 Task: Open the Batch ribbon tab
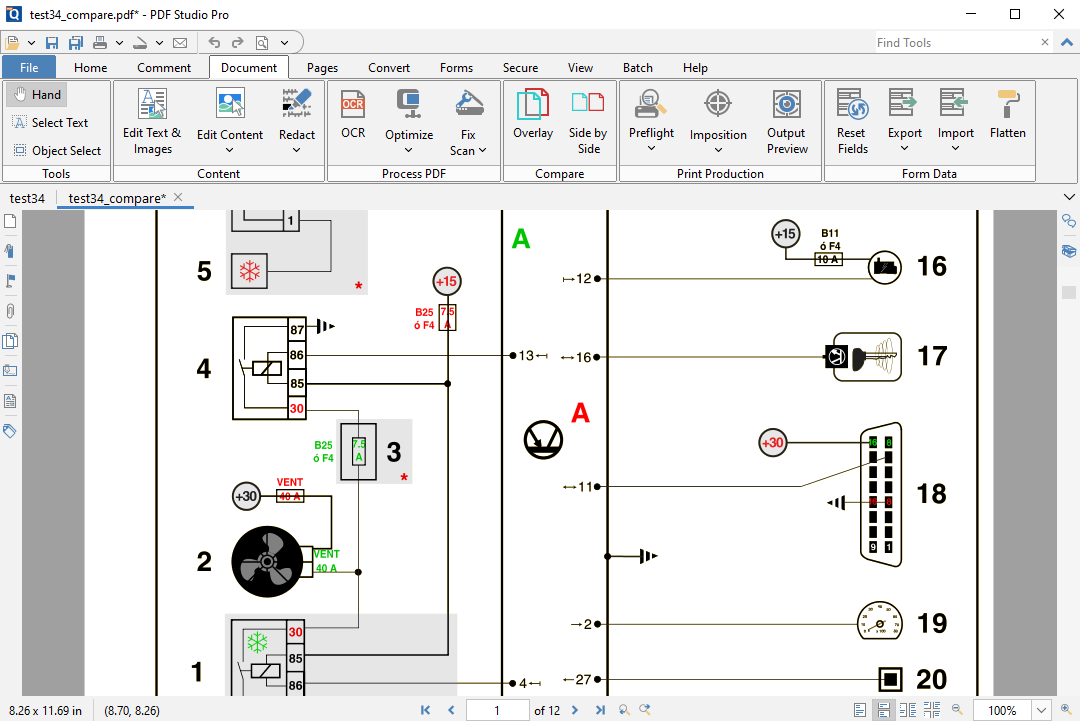click(x=637, y=67)
